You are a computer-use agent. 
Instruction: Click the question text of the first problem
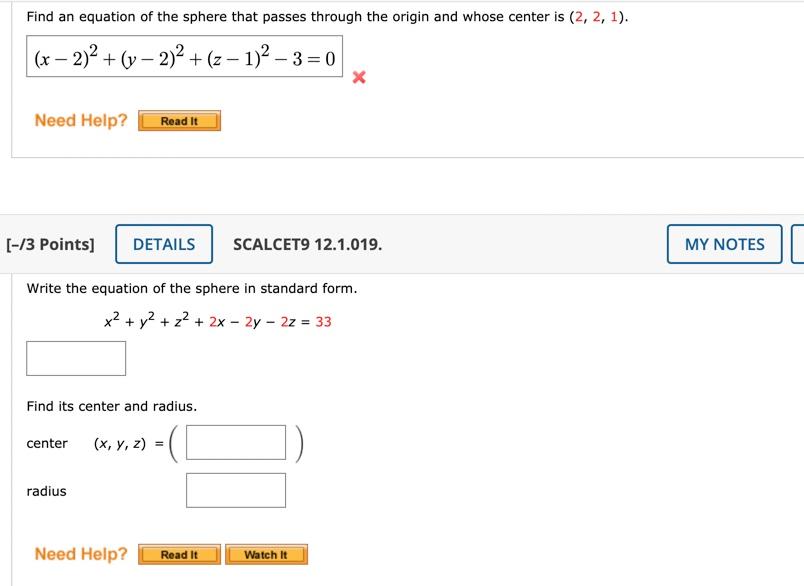[300, 16]
